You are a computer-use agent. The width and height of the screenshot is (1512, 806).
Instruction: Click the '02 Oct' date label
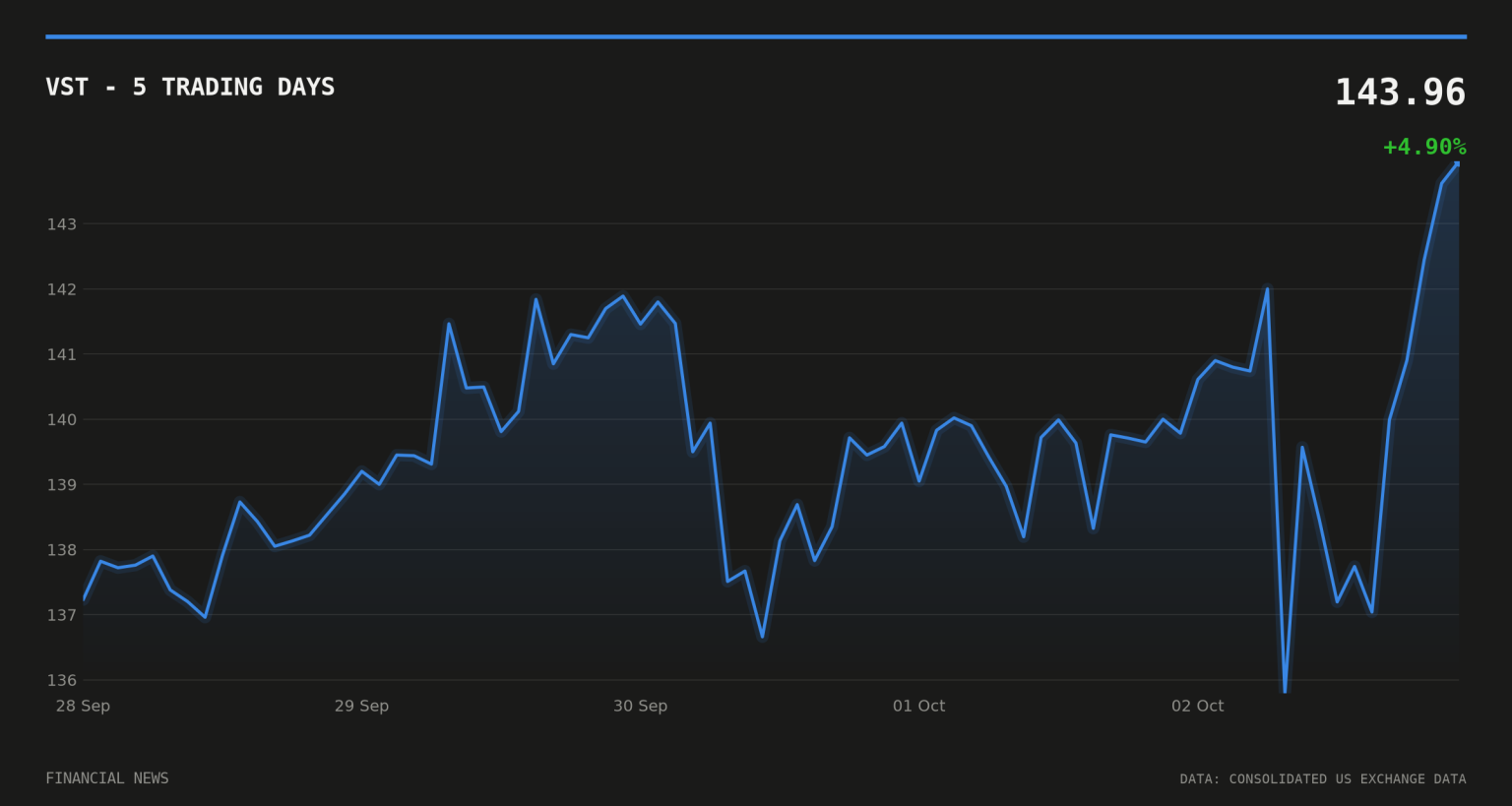[1197, 706]
